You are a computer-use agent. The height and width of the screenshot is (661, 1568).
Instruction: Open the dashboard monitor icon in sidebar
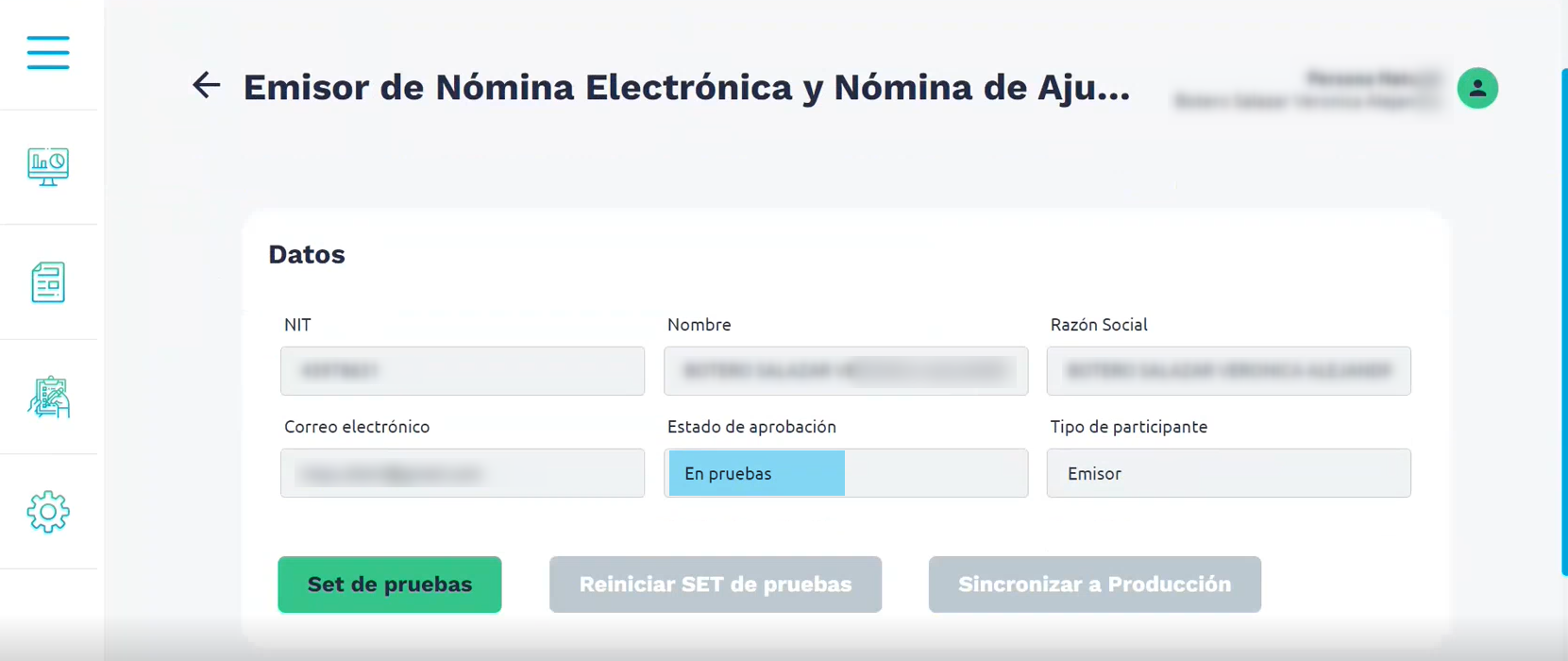(48, 167)
